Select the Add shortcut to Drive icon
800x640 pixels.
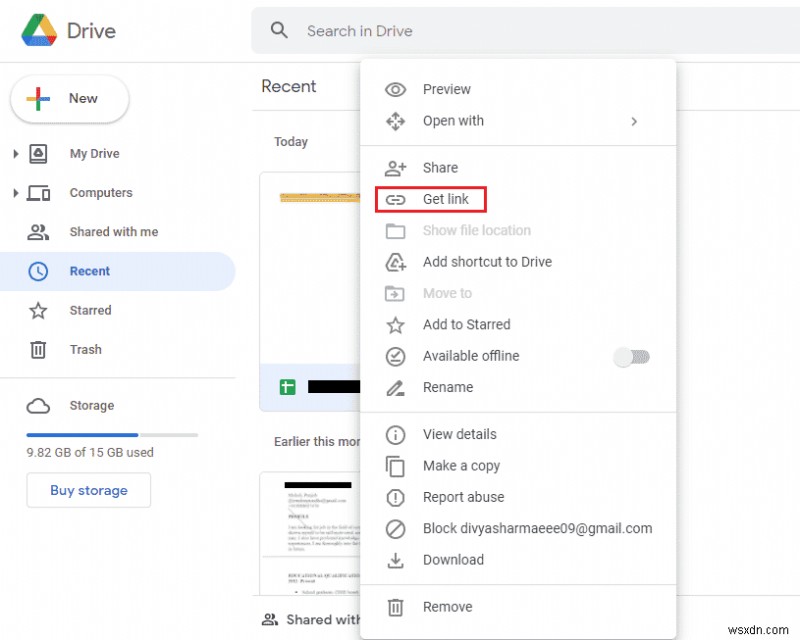pyautogui.click(x=396, y=262)
